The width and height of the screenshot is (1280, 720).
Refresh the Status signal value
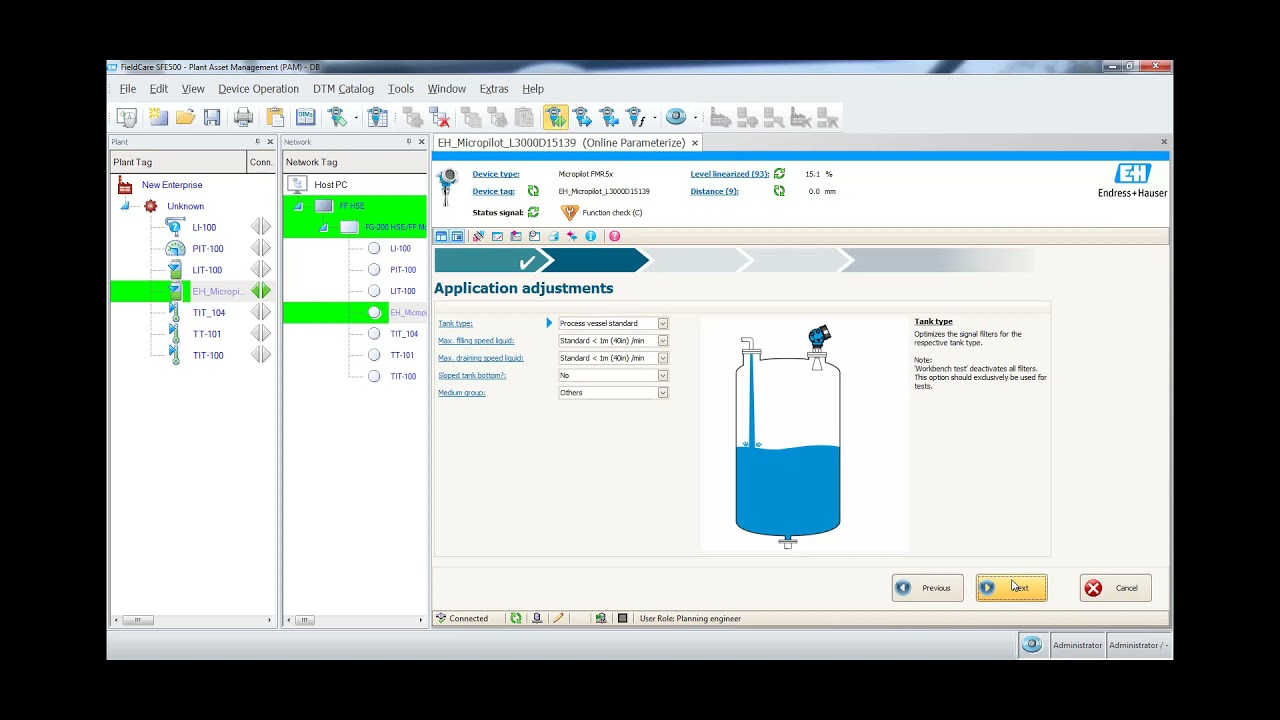533,212
